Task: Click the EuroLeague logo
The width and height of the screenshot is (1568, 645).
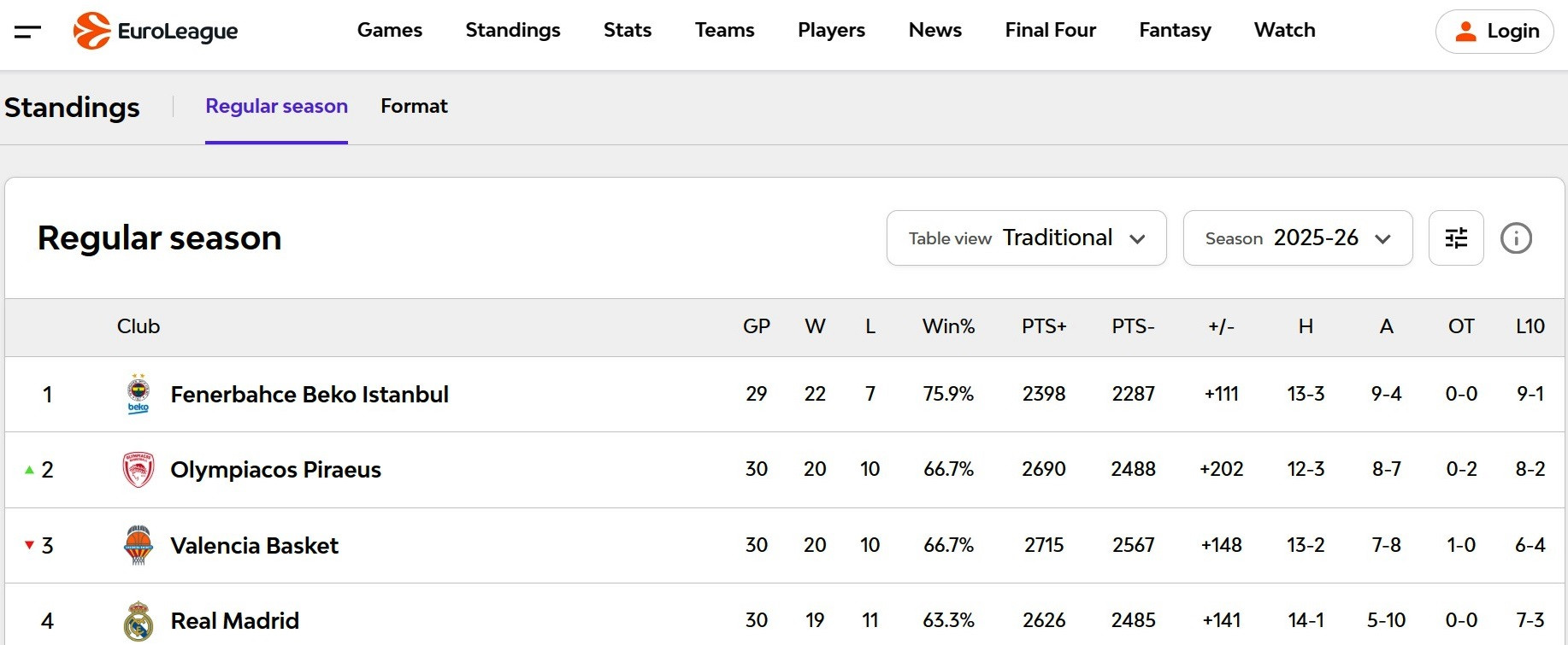Action: (156, 32)
